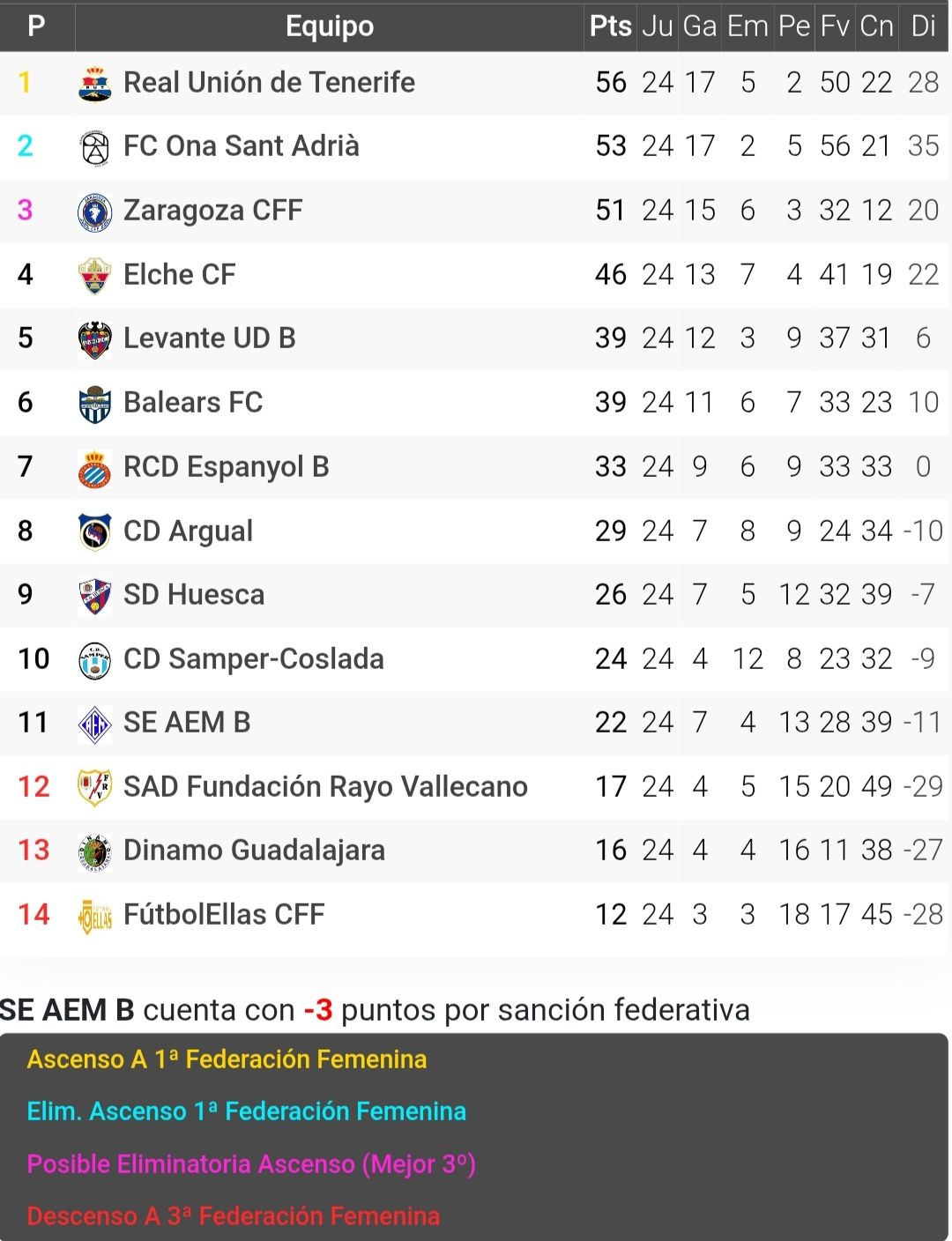Viewport: 952px width, 1241px height.
Task: Click the SAD Fundación Rayo Vallecano crest
Action: (x=95, y=788)
